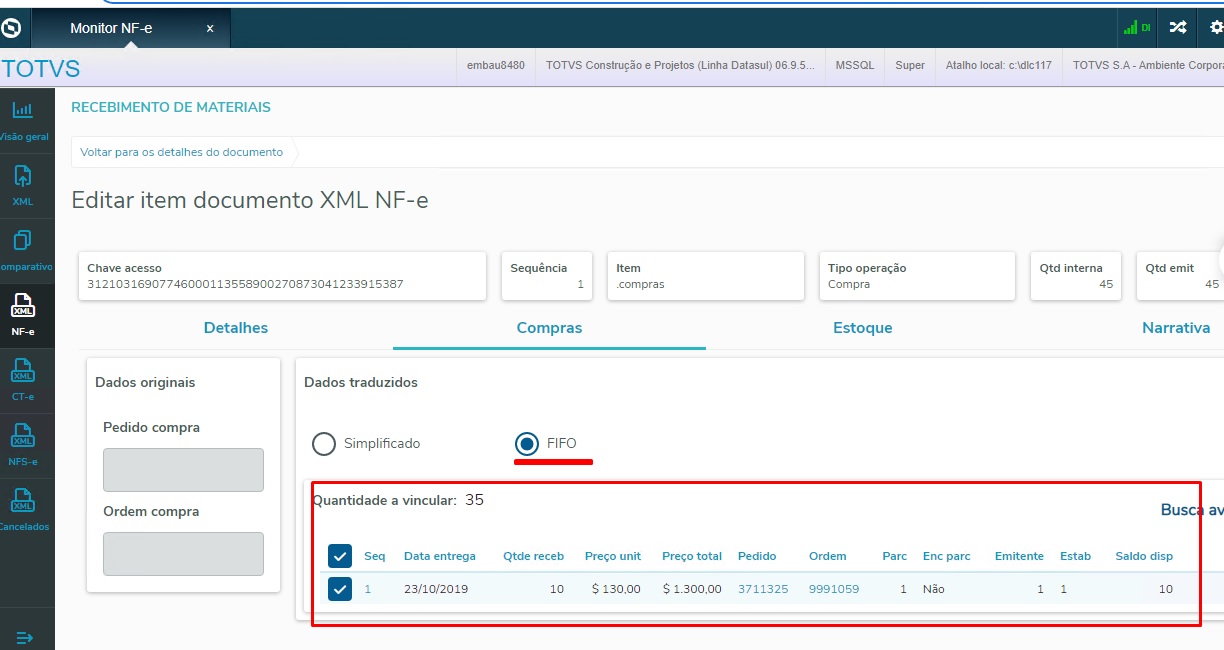Click the shuffle arrows icon
1224x650 pixels.
point(1178,28)
